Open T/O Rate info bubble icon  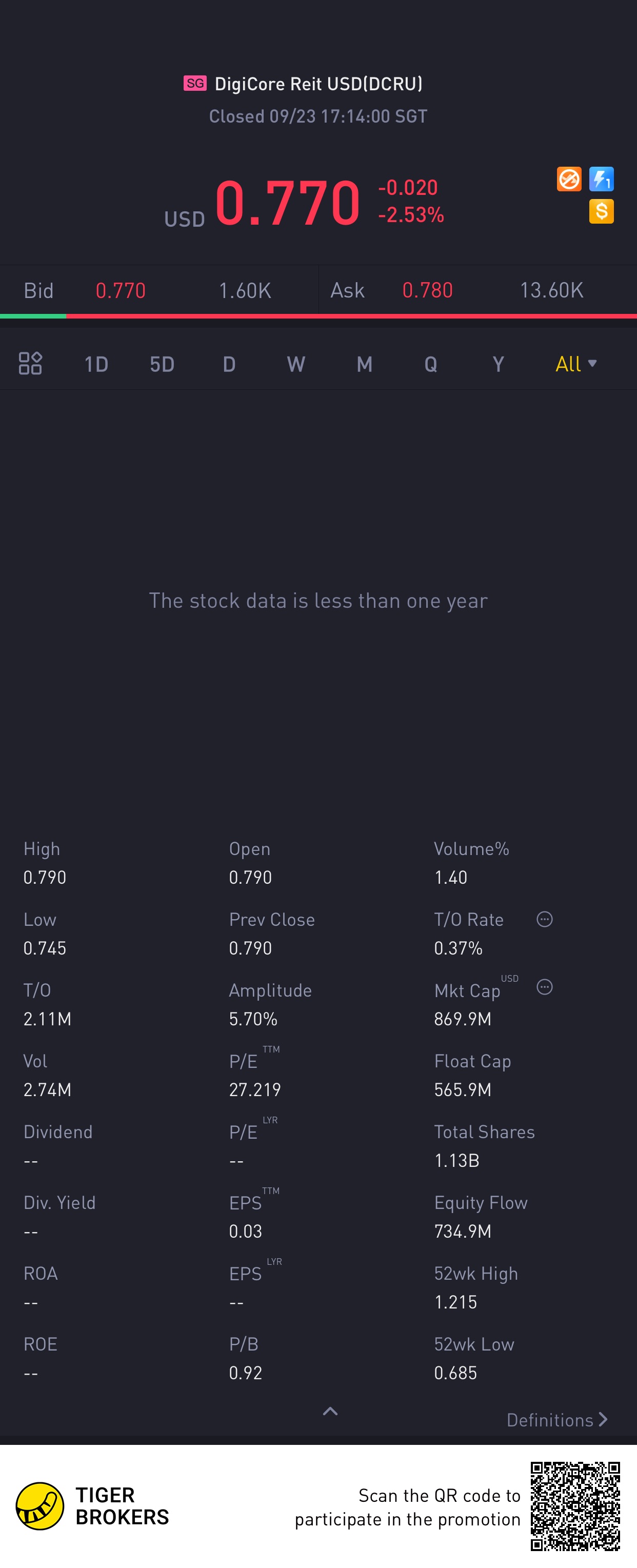(545, 919)
